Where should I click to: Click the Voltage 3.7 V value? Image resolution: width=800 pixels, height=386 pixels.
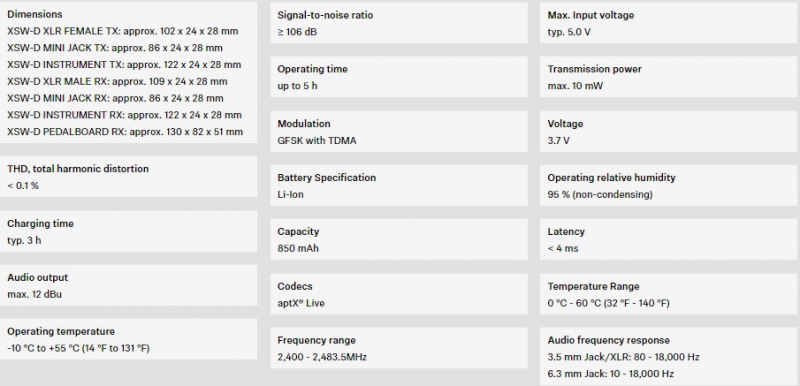(559, 141)
